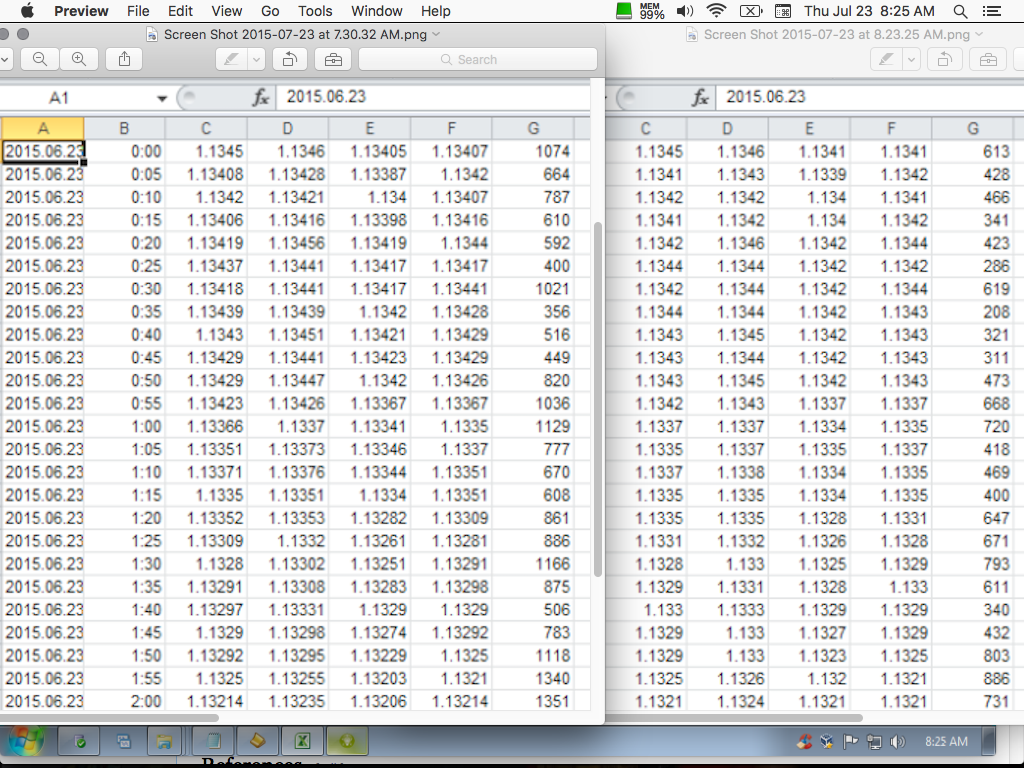The width and height of the screenshot is (1024, 768).
Task: Show the Markup toolbox in front window
Action: coord(333,59)
